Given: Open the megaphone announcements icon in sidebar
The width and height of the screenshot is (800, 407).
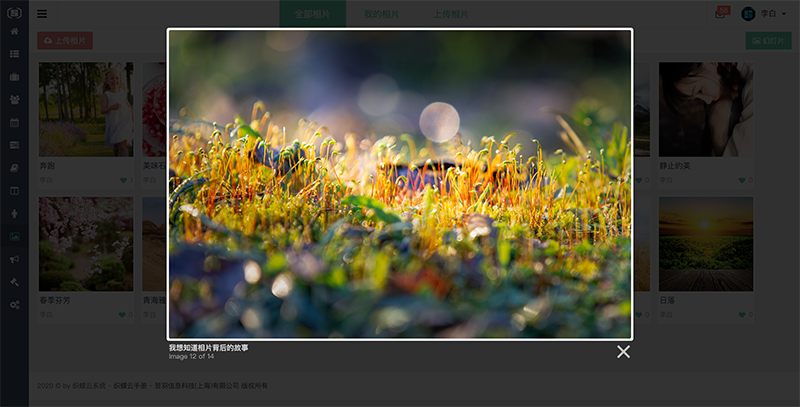Looking at the screenshot, I should pos(14,260).
